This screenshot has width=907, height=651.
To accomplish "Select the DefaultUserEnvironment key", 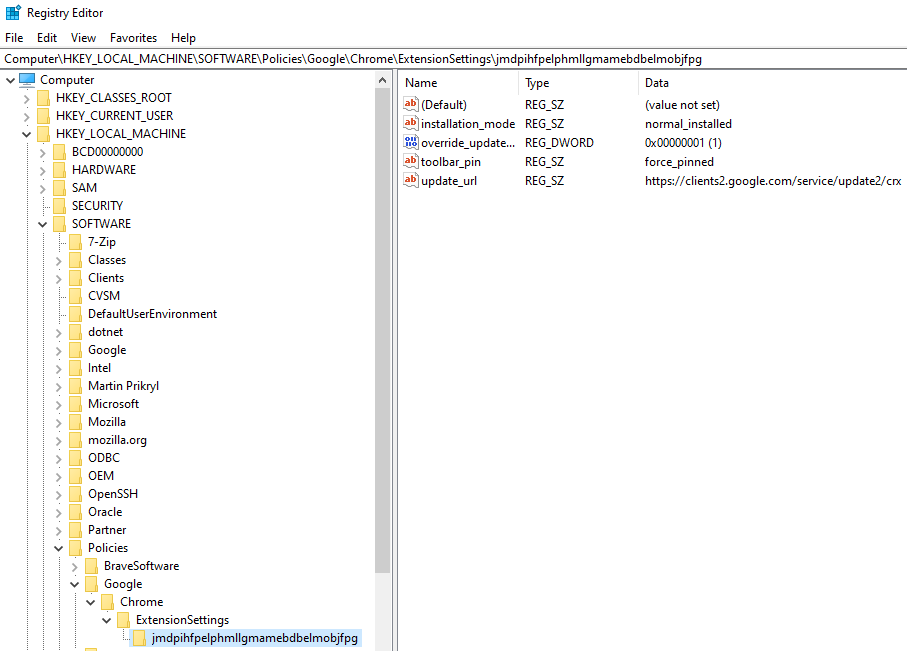I will pos(153,314).
